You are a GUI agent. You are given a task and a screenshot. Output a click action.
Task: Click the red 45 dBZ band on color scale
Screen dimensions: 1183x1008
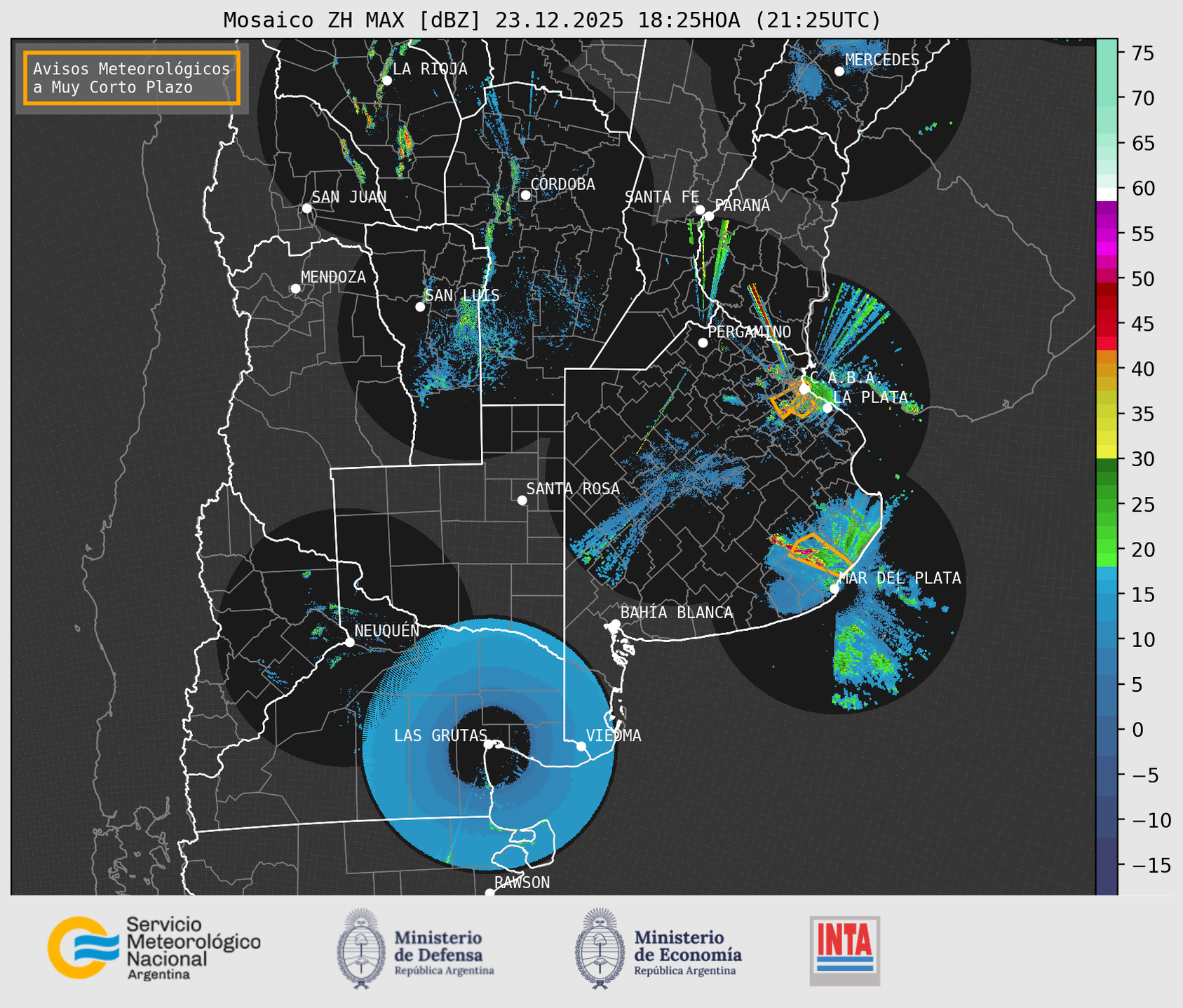click(1107, 323)
